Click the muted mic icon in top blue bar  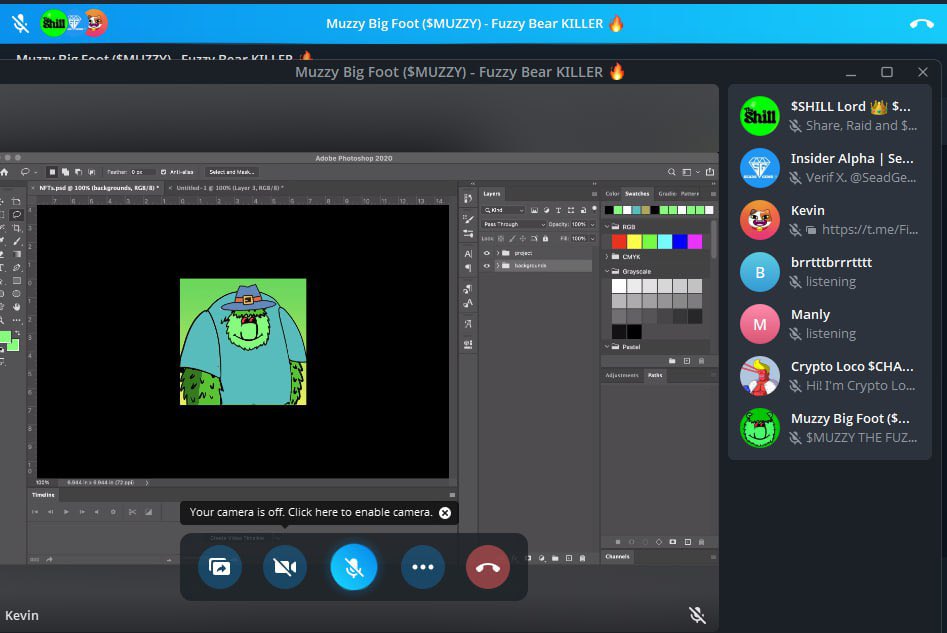click(21, 24)
